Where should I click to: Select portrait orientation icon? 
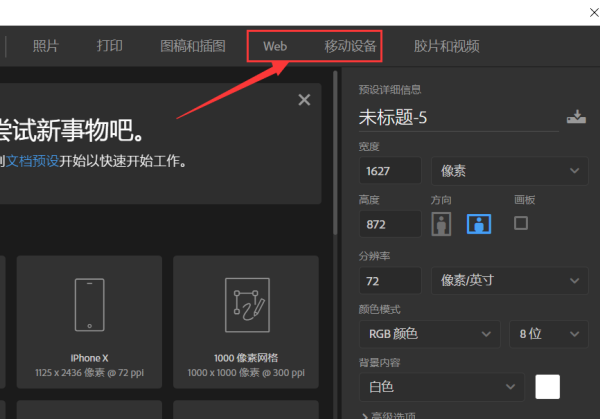coord(441,224)
